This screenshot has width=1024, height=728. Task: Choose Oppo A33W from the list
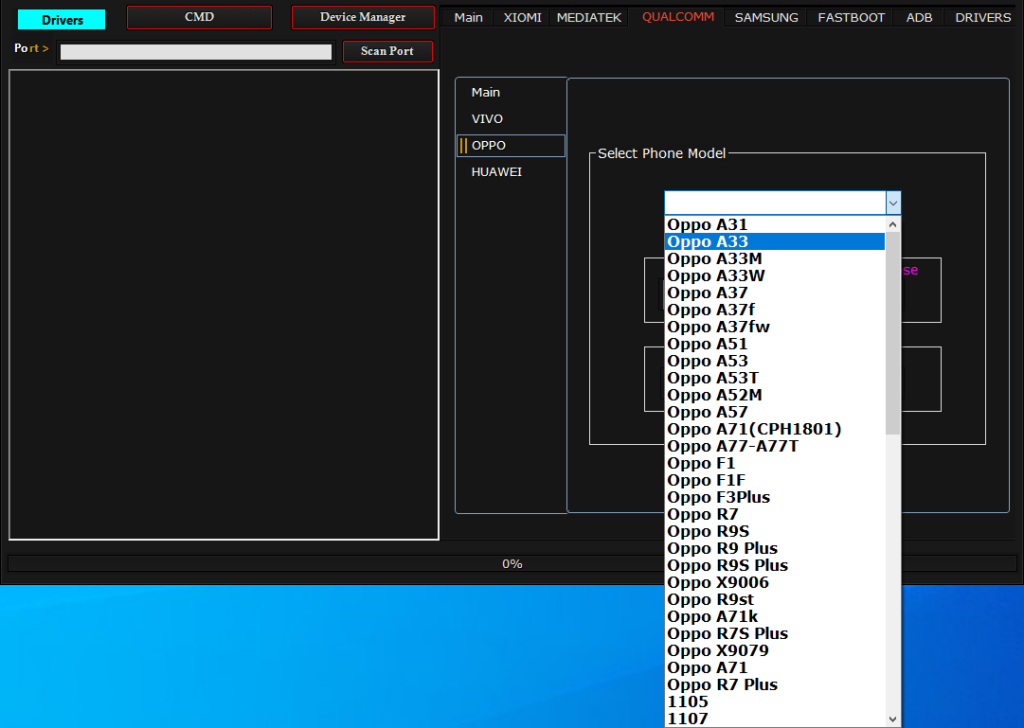[x=775, y=276]
